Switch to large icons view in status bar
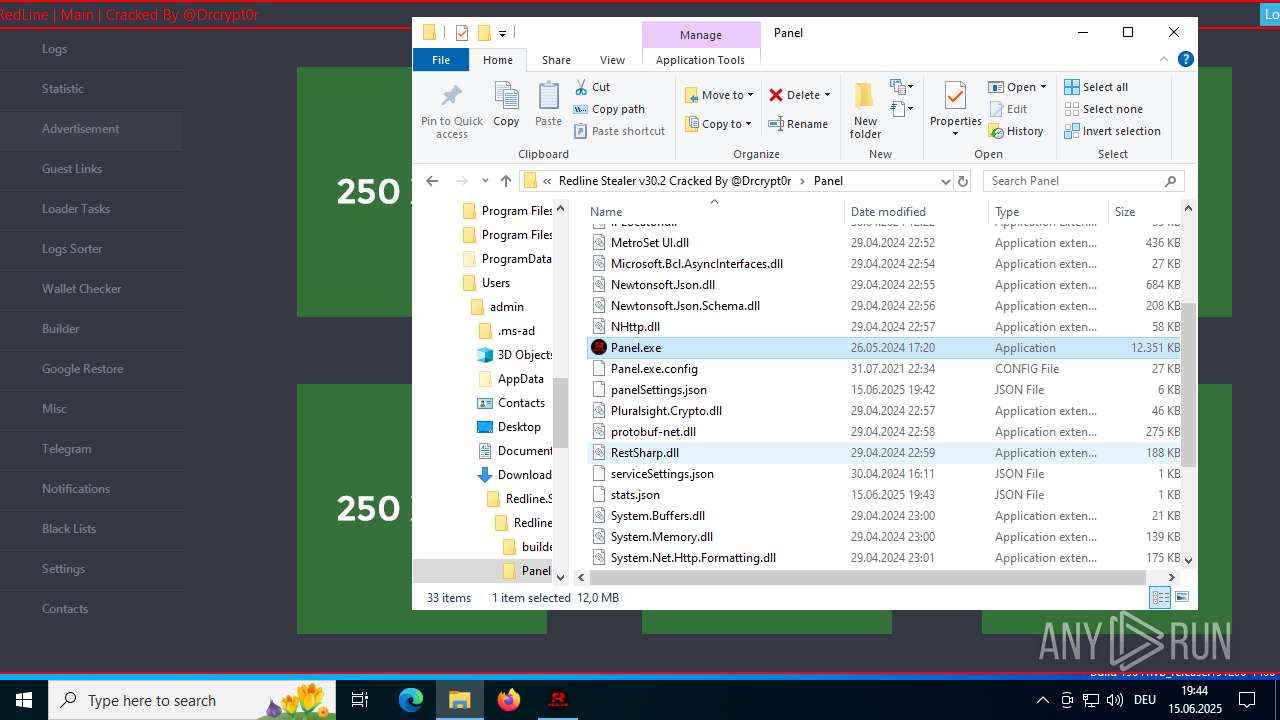The image size is (1280, 720). coord(1181,597)
